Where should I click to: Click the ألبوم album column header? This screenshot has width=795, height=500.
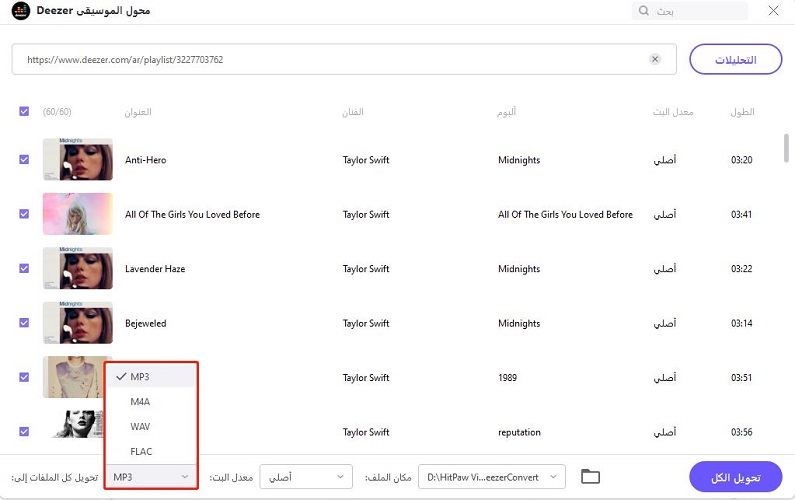(x=507, y=112)
